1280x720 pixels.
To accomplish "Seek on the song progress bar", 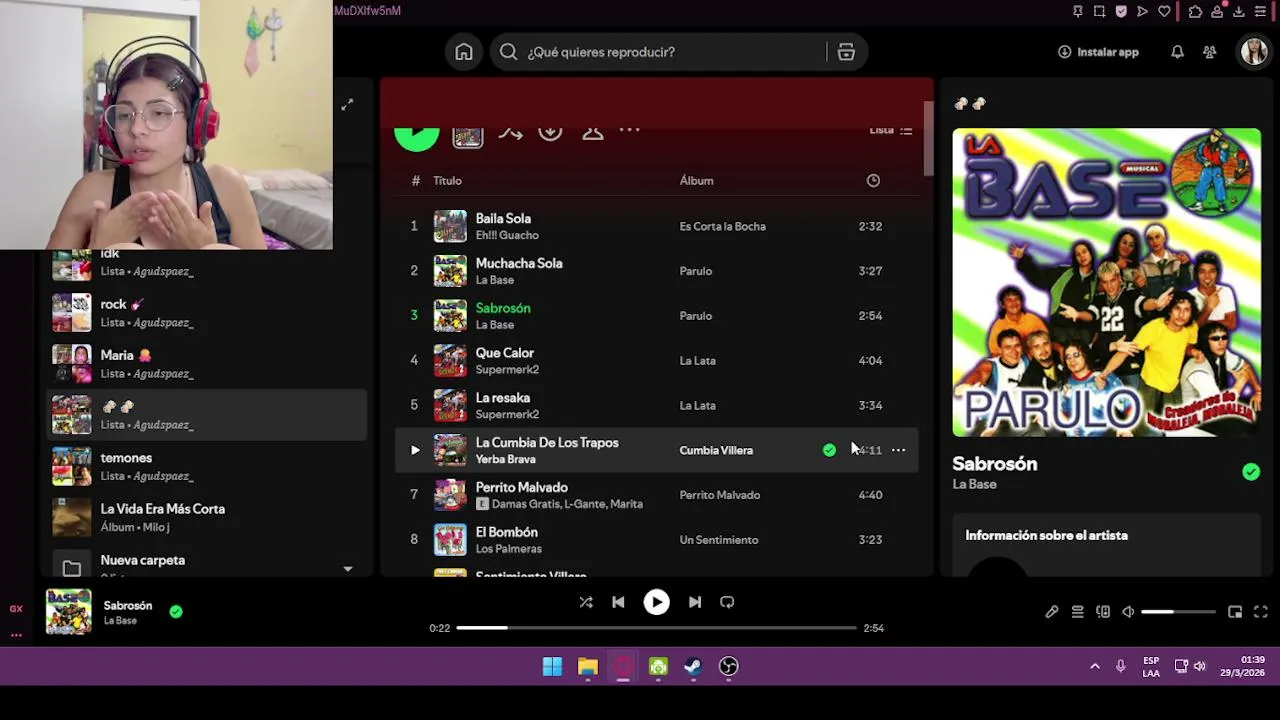I will [x=656, y=628].
